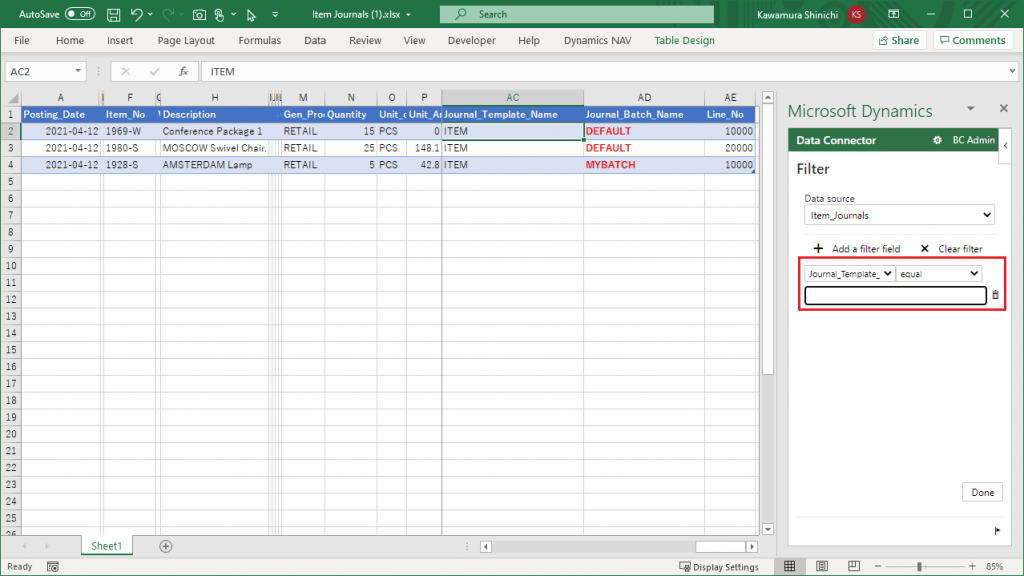Expand the Name Box dropdown arrow

point(78,72)
